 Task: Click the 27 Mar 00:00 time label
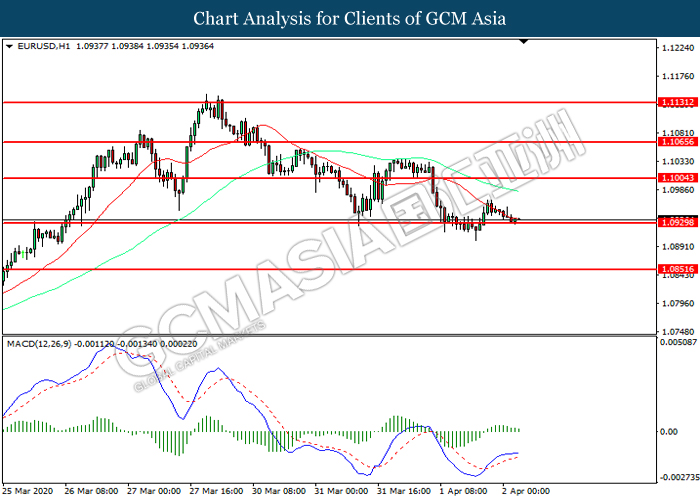(x=154, y=491)
